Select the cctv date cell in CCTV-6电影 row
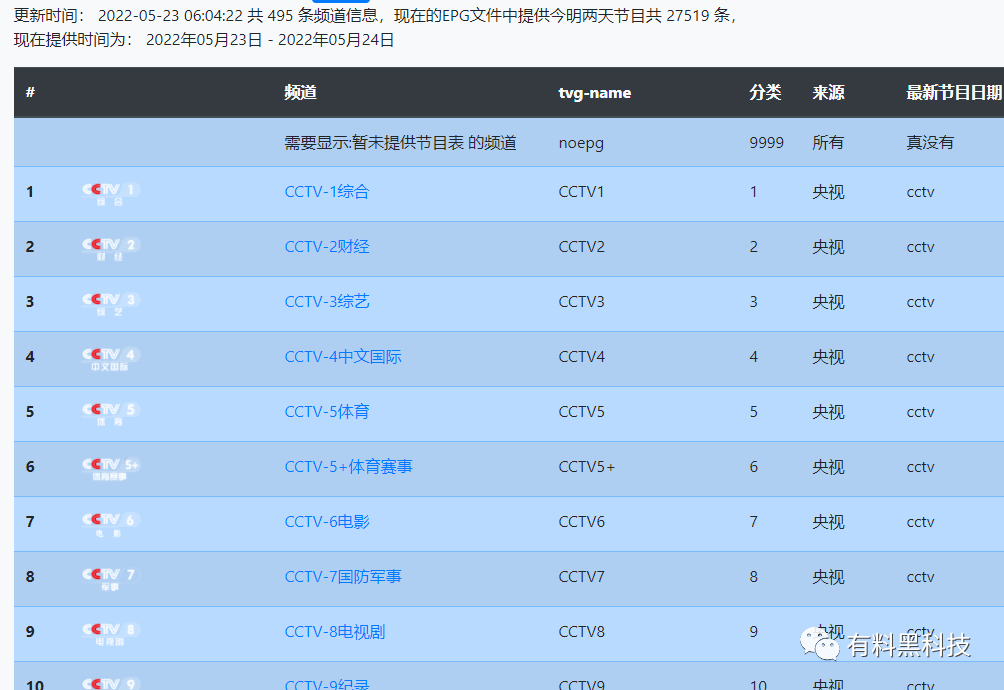Screen dimensions: 1004x690 pos(920,522)
